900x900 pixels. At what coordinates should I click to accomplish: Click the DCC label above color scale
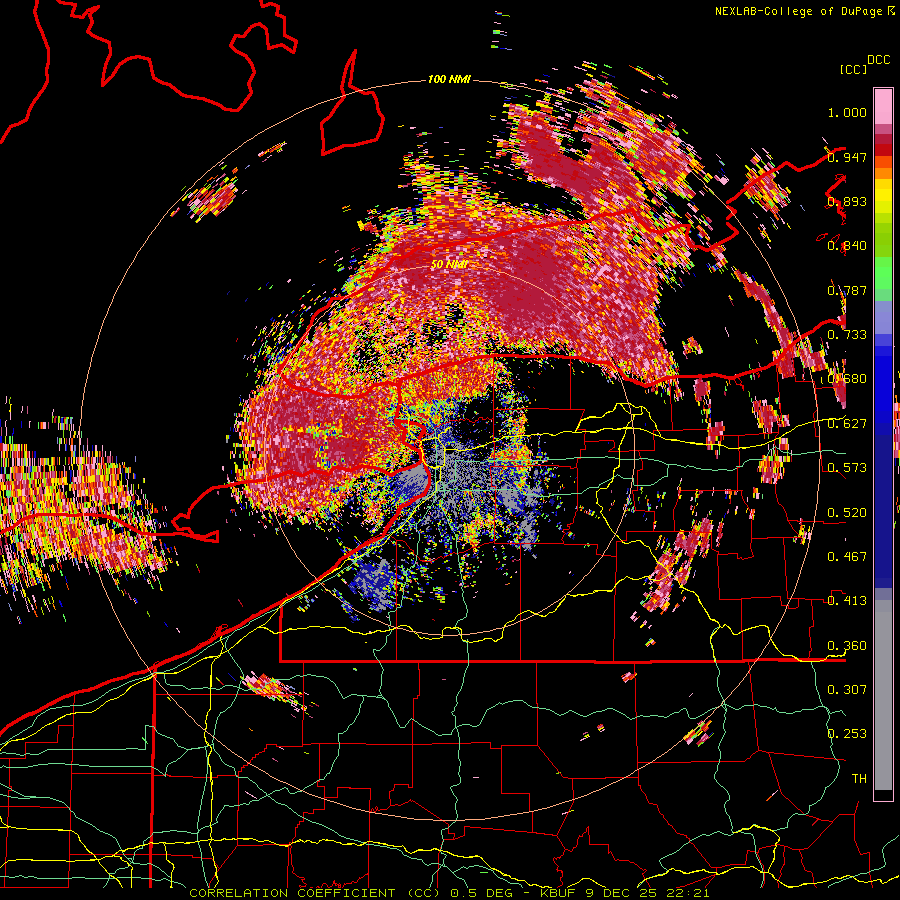coord(878,60)
